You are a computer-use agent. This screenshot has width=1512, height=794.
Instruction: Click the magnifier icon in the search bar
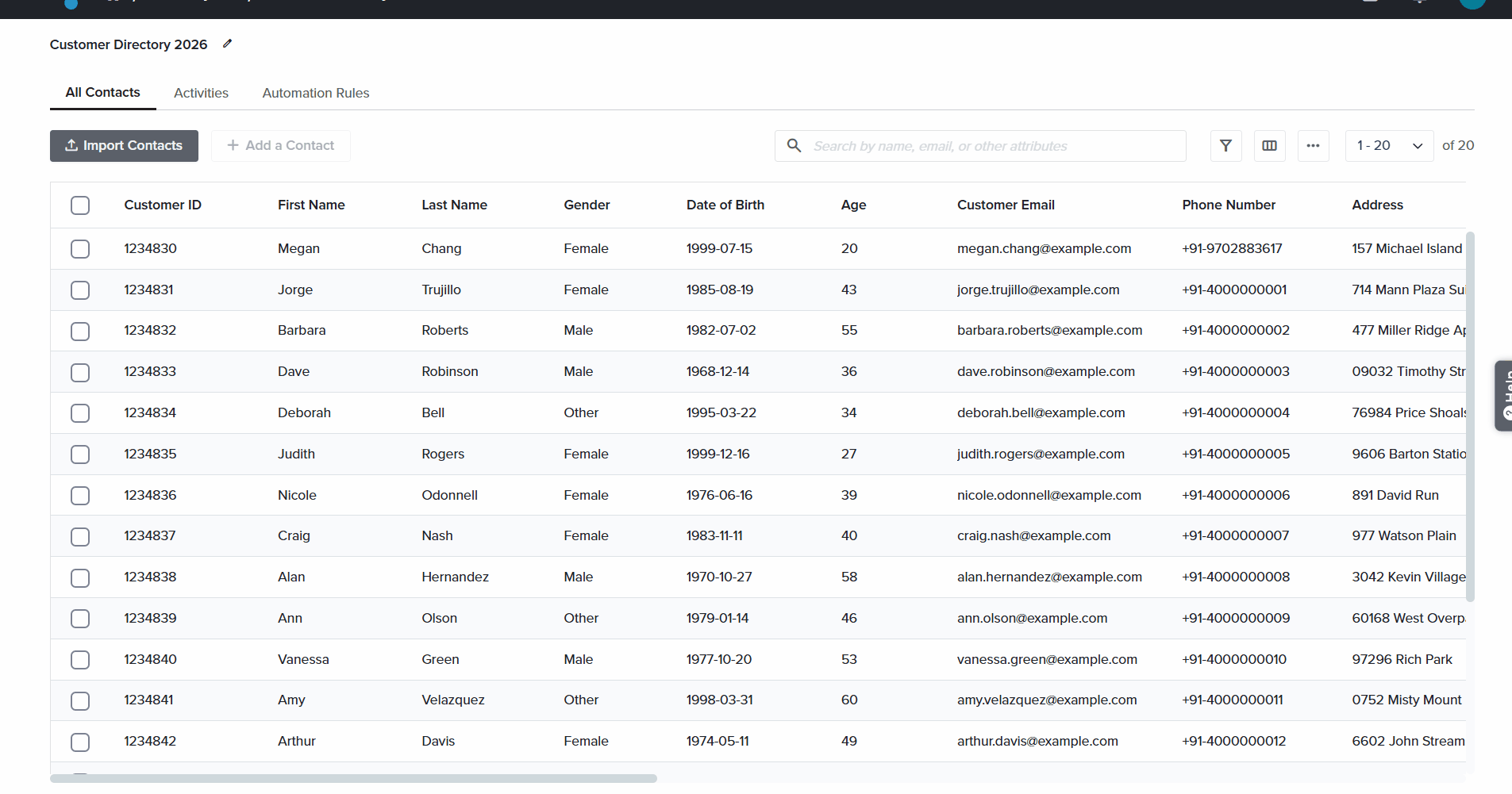pyautogui.click(x=794, y=146)
